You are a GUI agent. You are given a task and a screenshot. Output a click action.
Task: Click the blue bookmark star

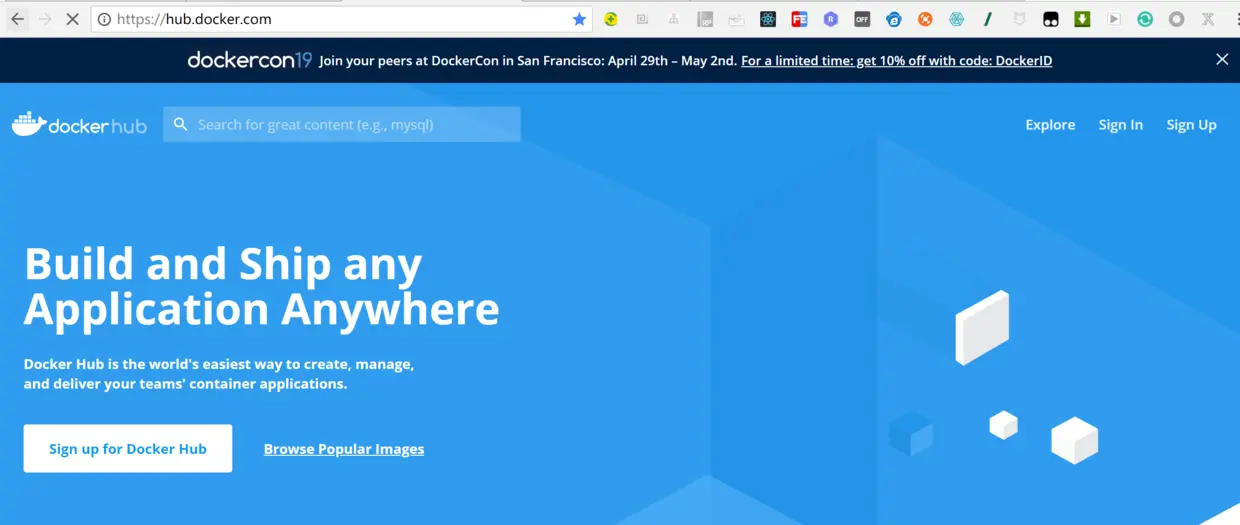click(x=579, y=19)
